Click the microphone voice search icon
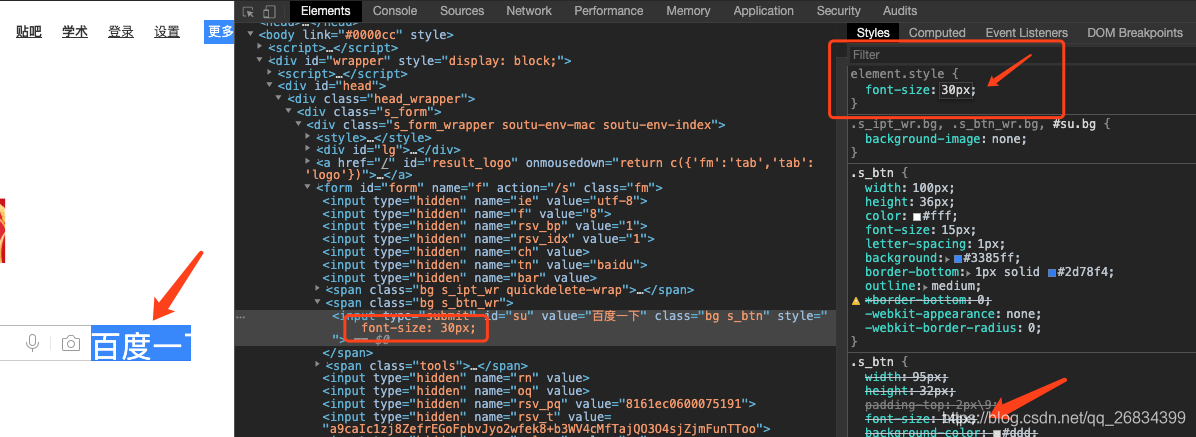This screenshot has width=1196, height=437. (x=33, y=343)
